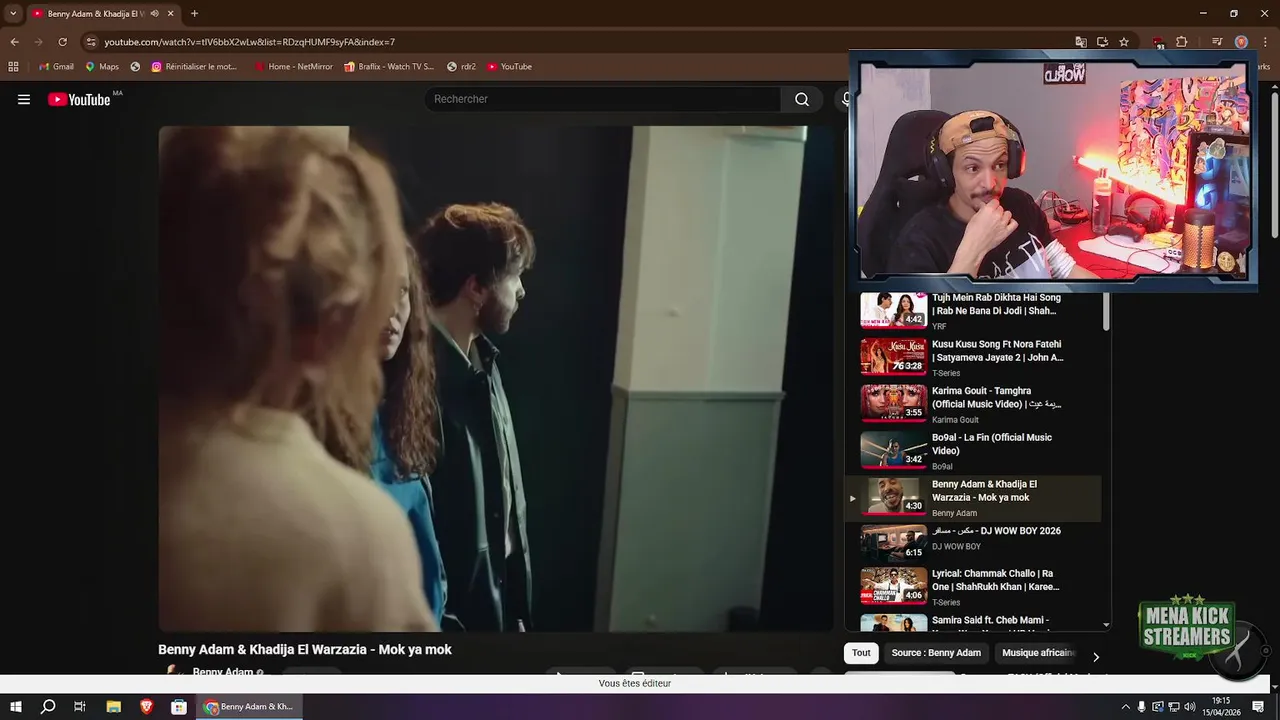Screen dimensions: 1280x720
Task: Select the Tout filter chip
Action: [x=861, y=653]
